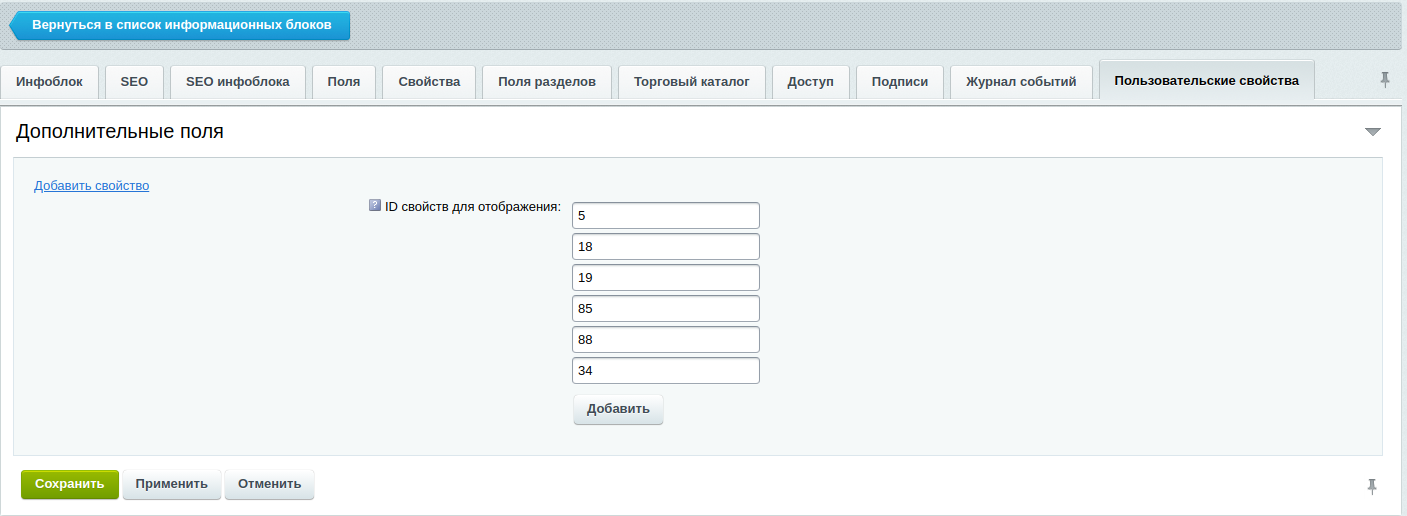
Task: Switch to the Свойства tab
Action: 429,82
